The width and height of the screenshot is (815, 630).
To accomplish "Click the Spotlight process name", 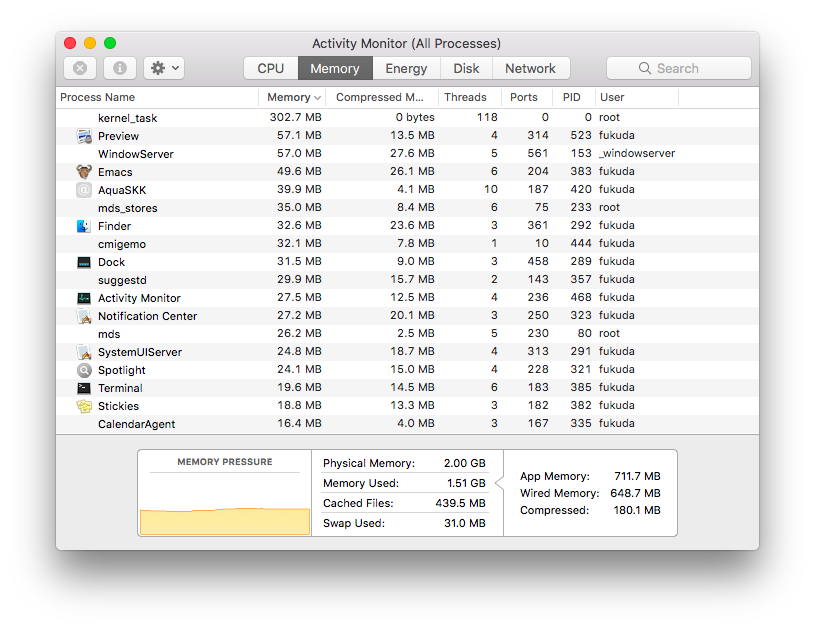I will tap(122, 370).
